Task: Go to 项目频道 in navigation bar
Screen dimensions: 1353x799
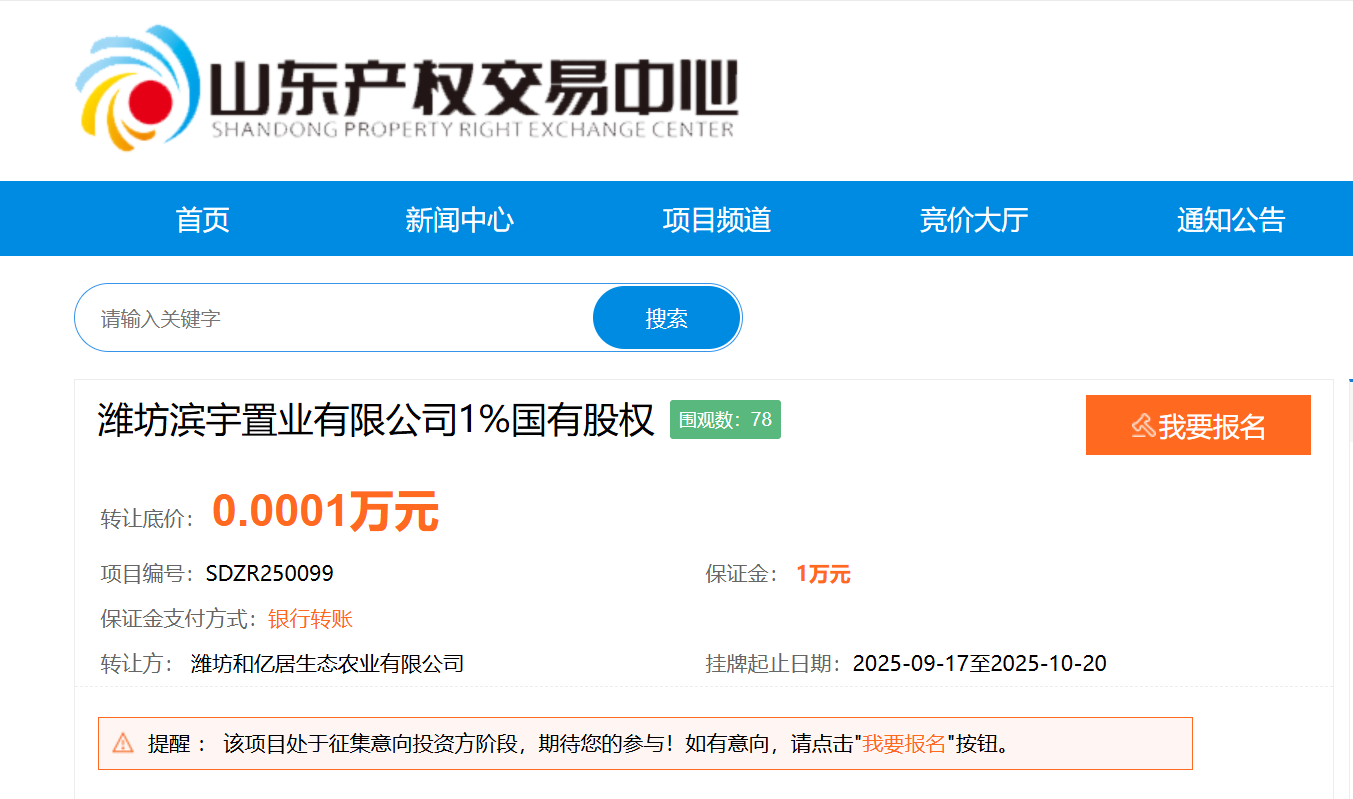Action: click(717, 220)
